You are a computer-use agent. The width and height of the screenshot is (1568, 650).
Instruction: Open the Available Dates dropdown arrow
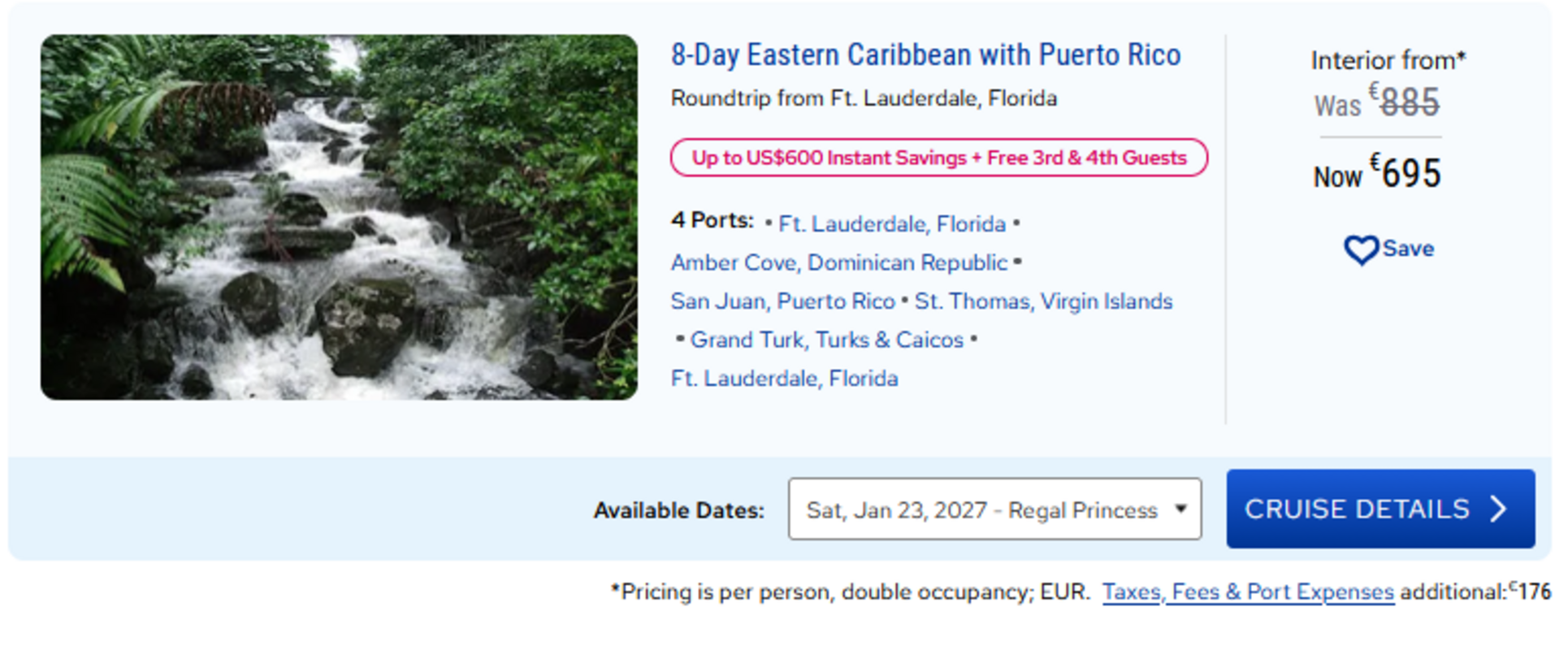(x=1180, y=509)
